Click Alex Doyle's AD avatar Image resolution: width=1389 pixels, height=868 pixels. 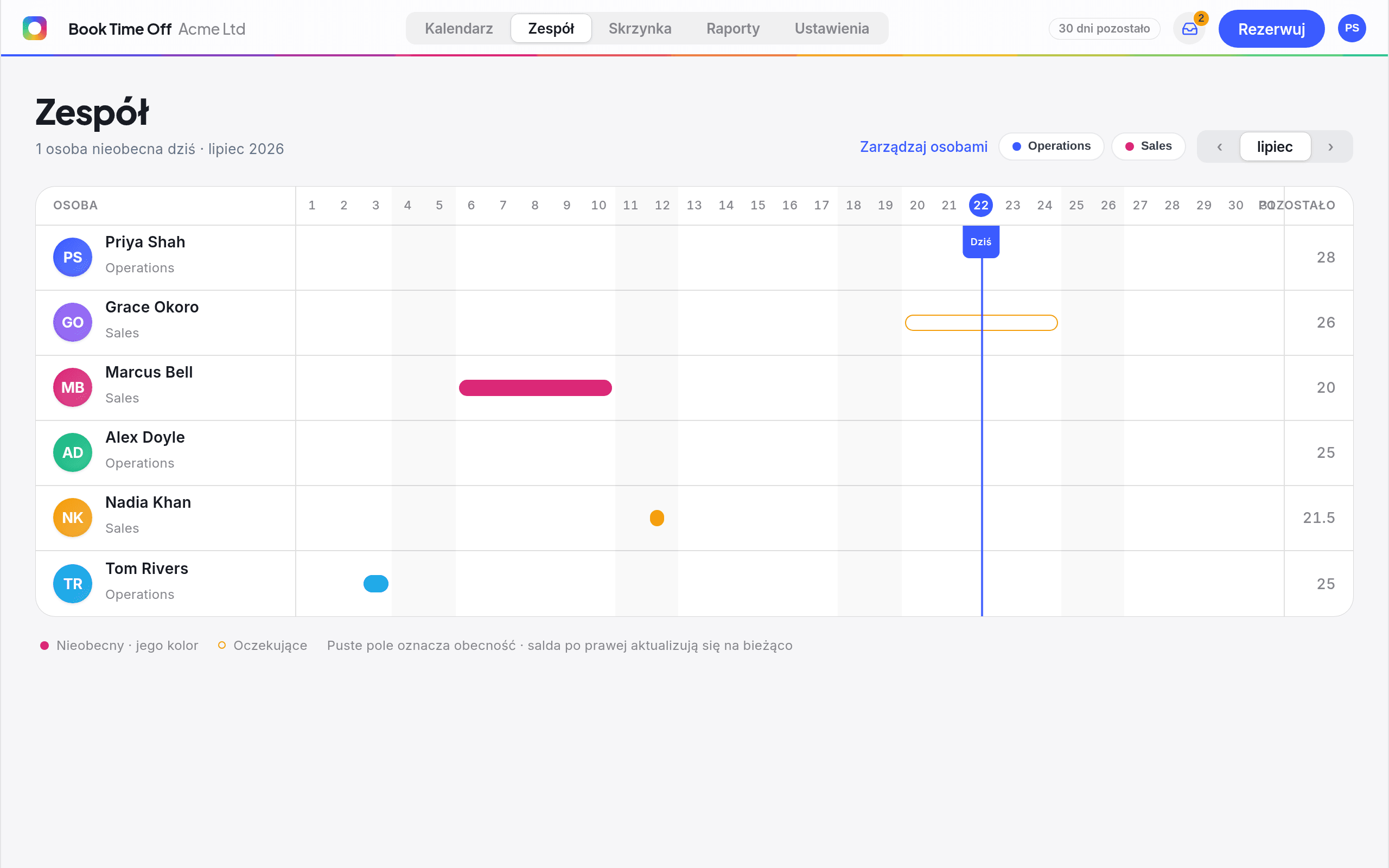coord(73,452)
